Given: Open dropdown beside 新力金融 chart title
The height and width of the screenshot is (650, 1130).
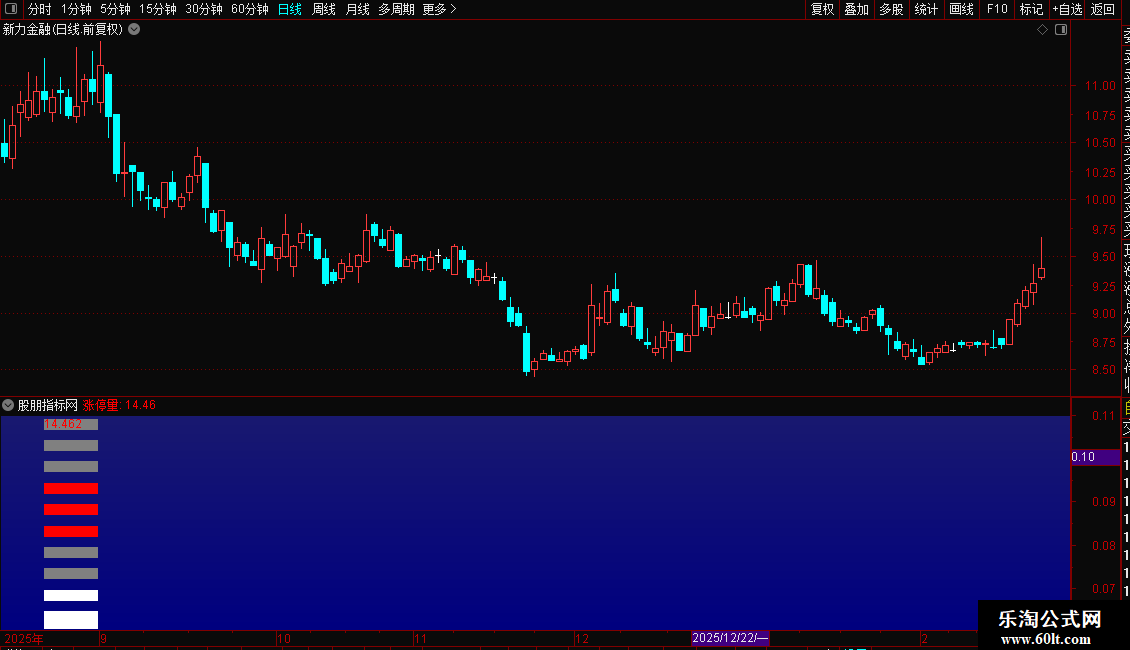Looking at the screenshot, I should pos(134,30).
